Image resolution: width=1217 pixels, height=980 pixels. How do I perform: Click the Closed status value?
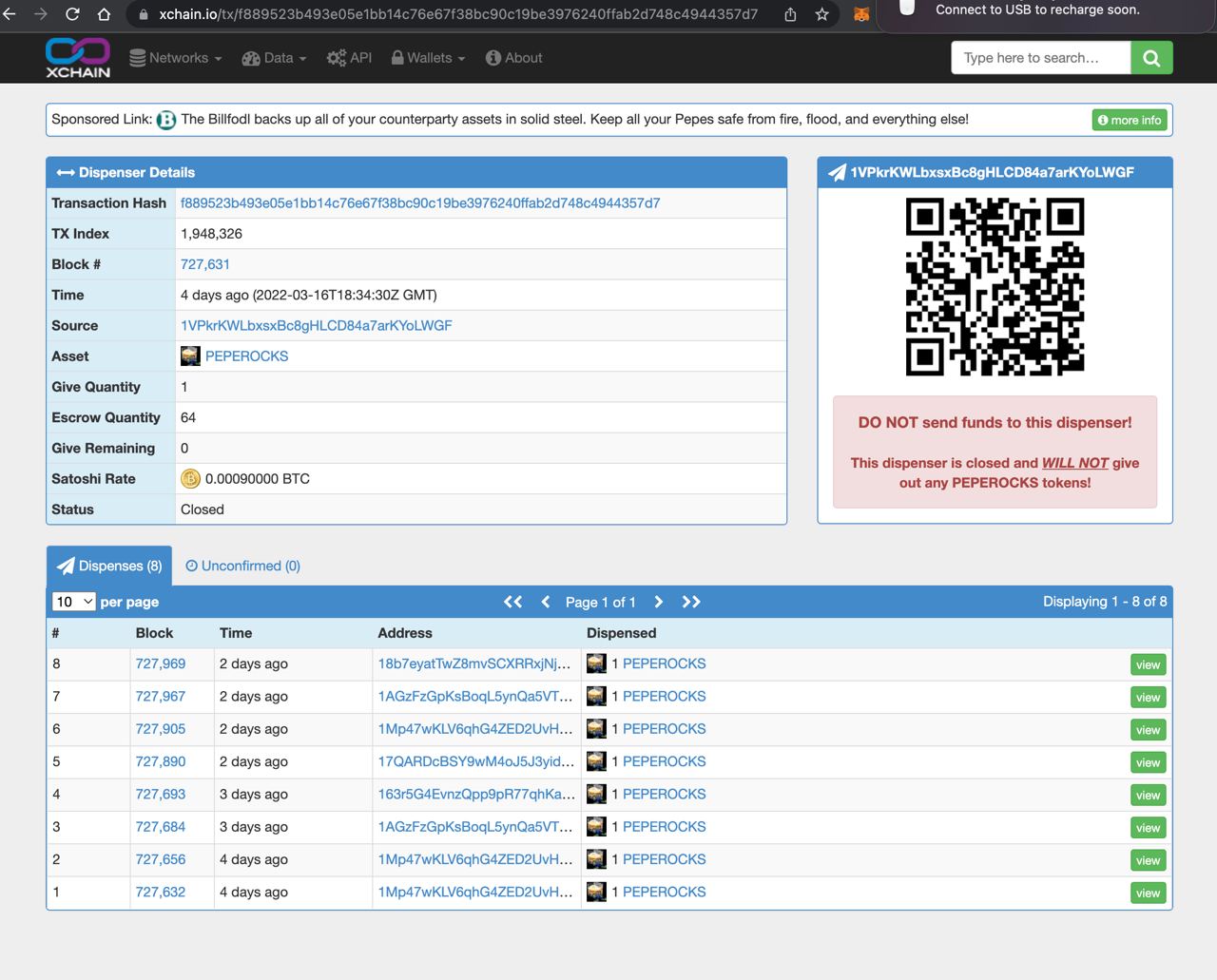pyautogui.click(x=203, y=509)
